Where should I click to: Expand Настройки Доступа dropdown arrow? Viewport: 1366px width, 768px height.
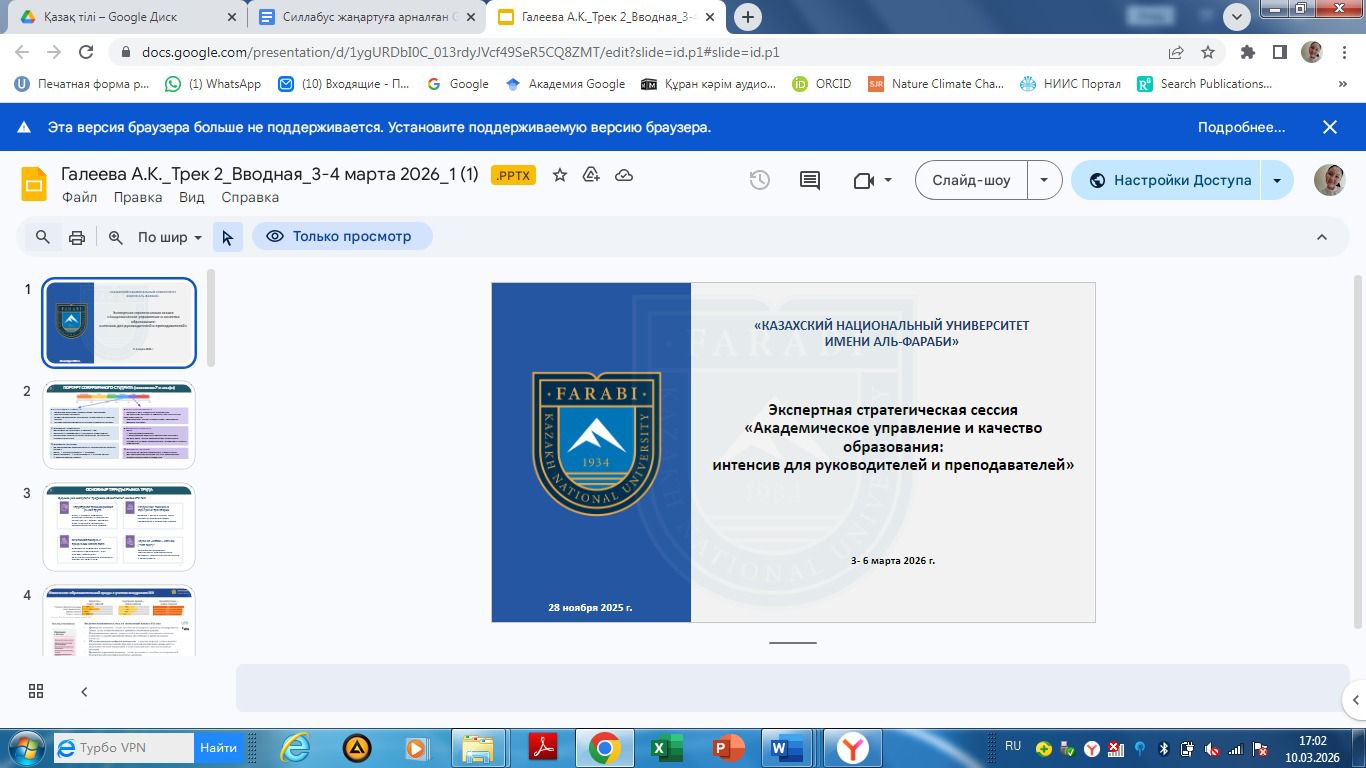pyautogui.click(x=1277, y=180)
